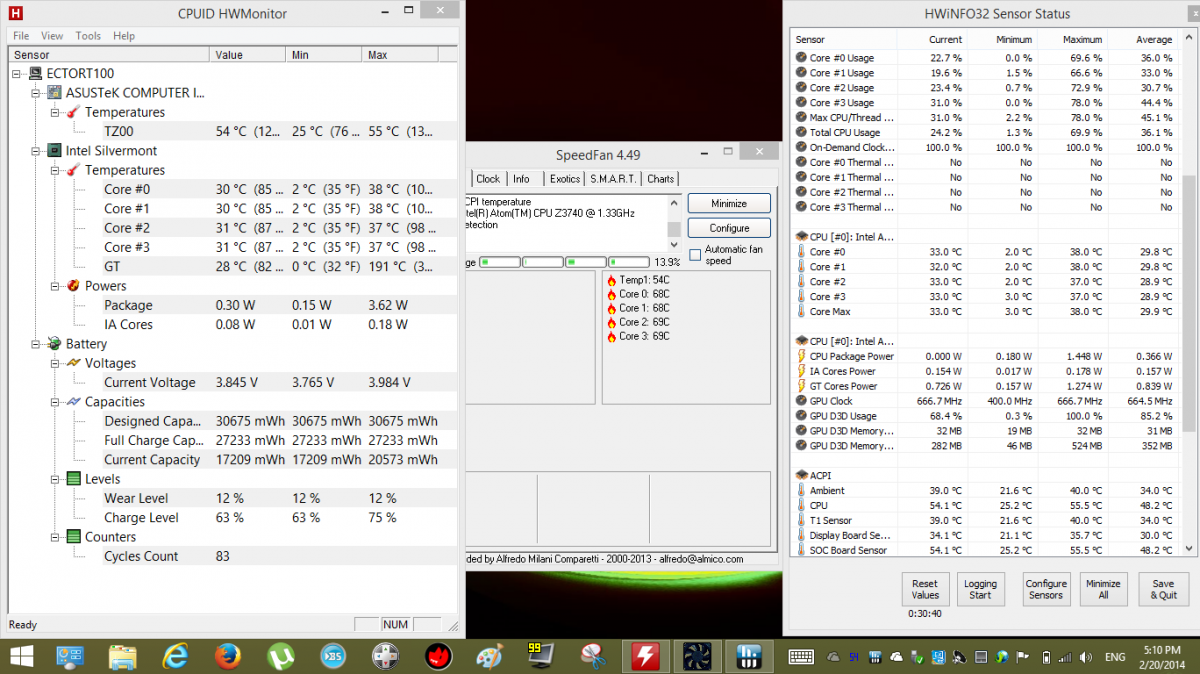
Task: Switch to the Charts tab in SpeedFan
Action: [660, 179]
